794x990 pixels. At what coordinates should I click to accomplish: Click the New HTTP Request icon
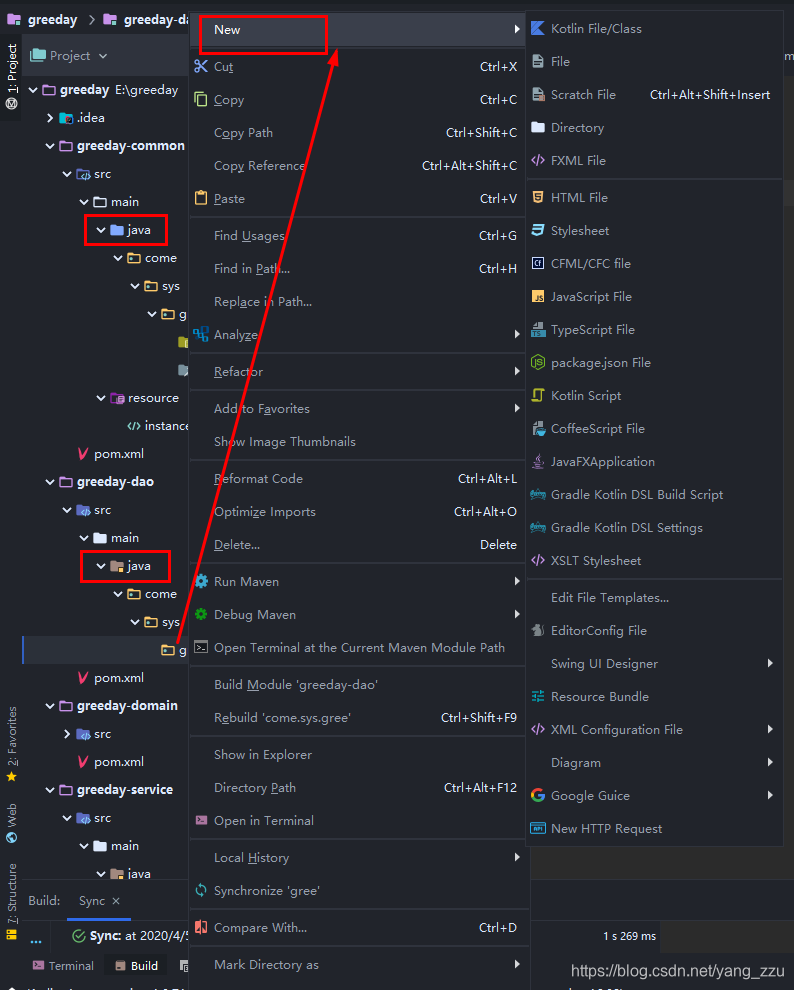(x=538, y=828)
